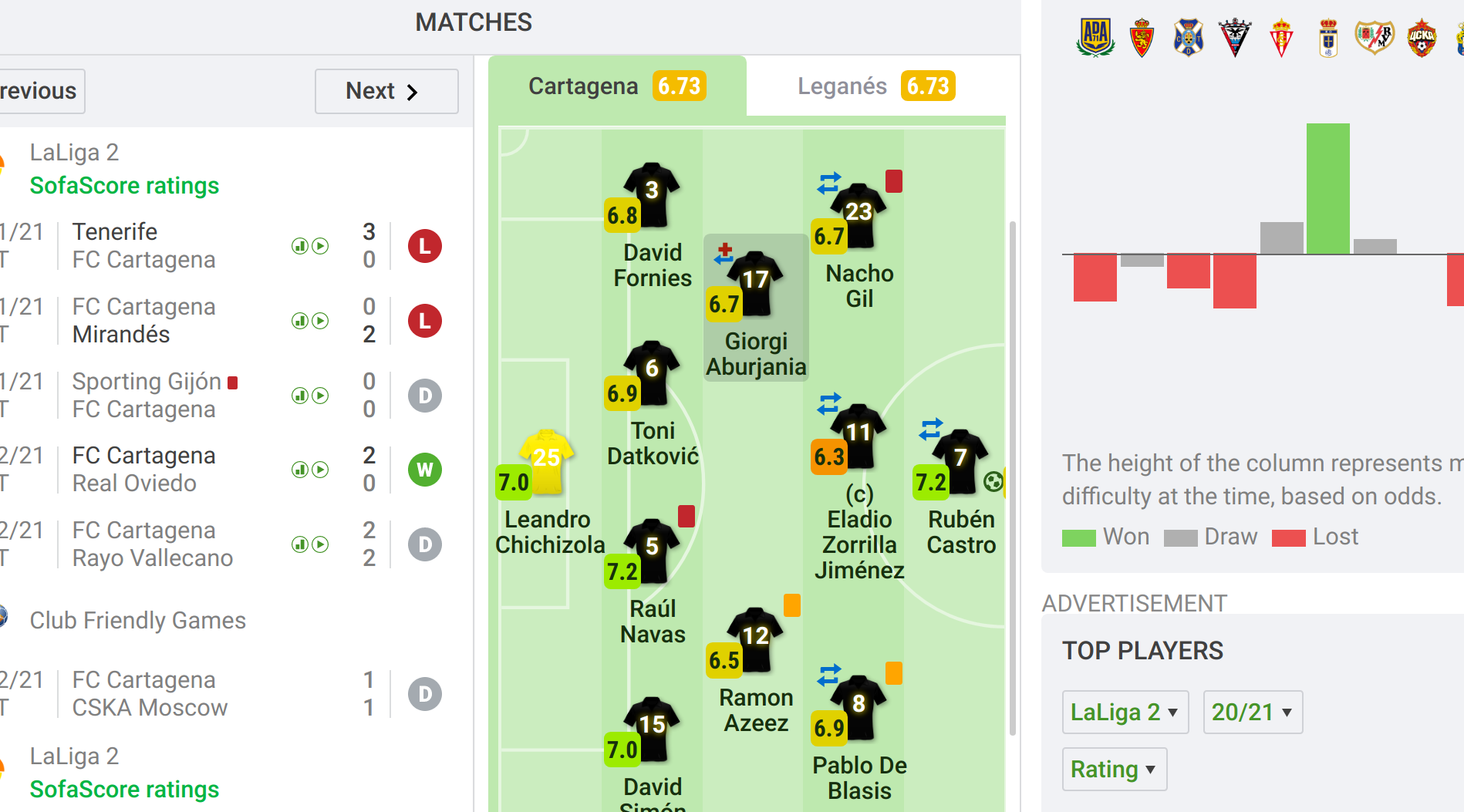The height and width of the screenshot is (812, 1464).
Task: Click the W result badge for Real Oviedo match
Action: click(424, 470)
